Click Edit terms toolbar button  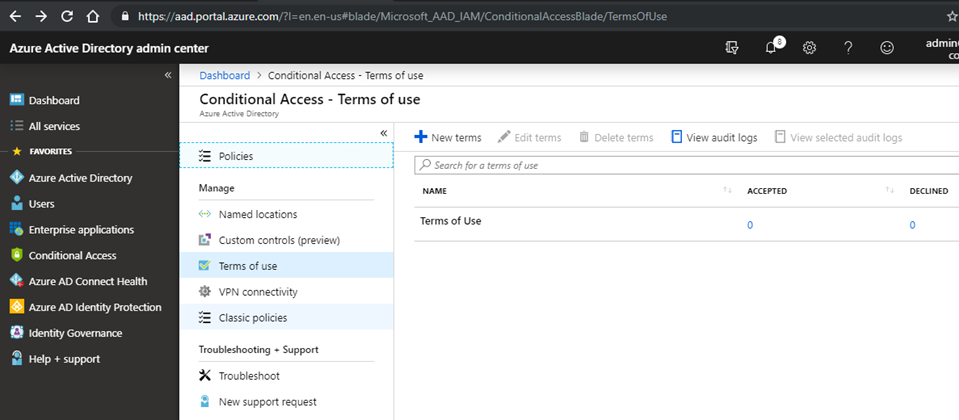[x=529, y=138]
